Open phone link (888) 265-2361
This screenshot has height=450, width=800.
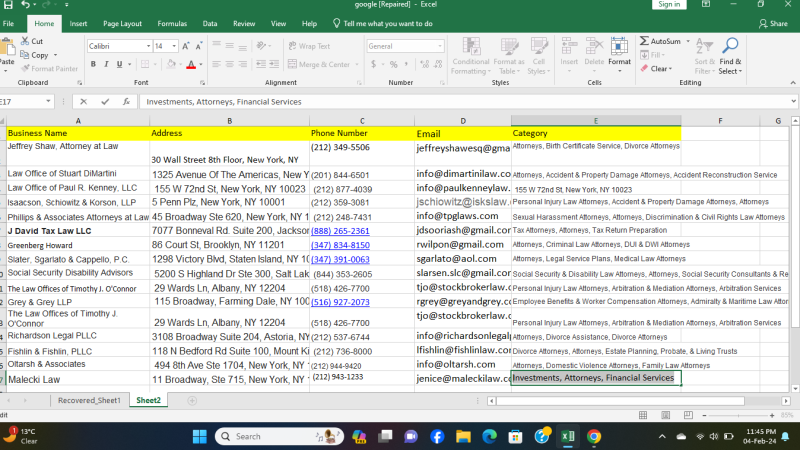(340, 231)
